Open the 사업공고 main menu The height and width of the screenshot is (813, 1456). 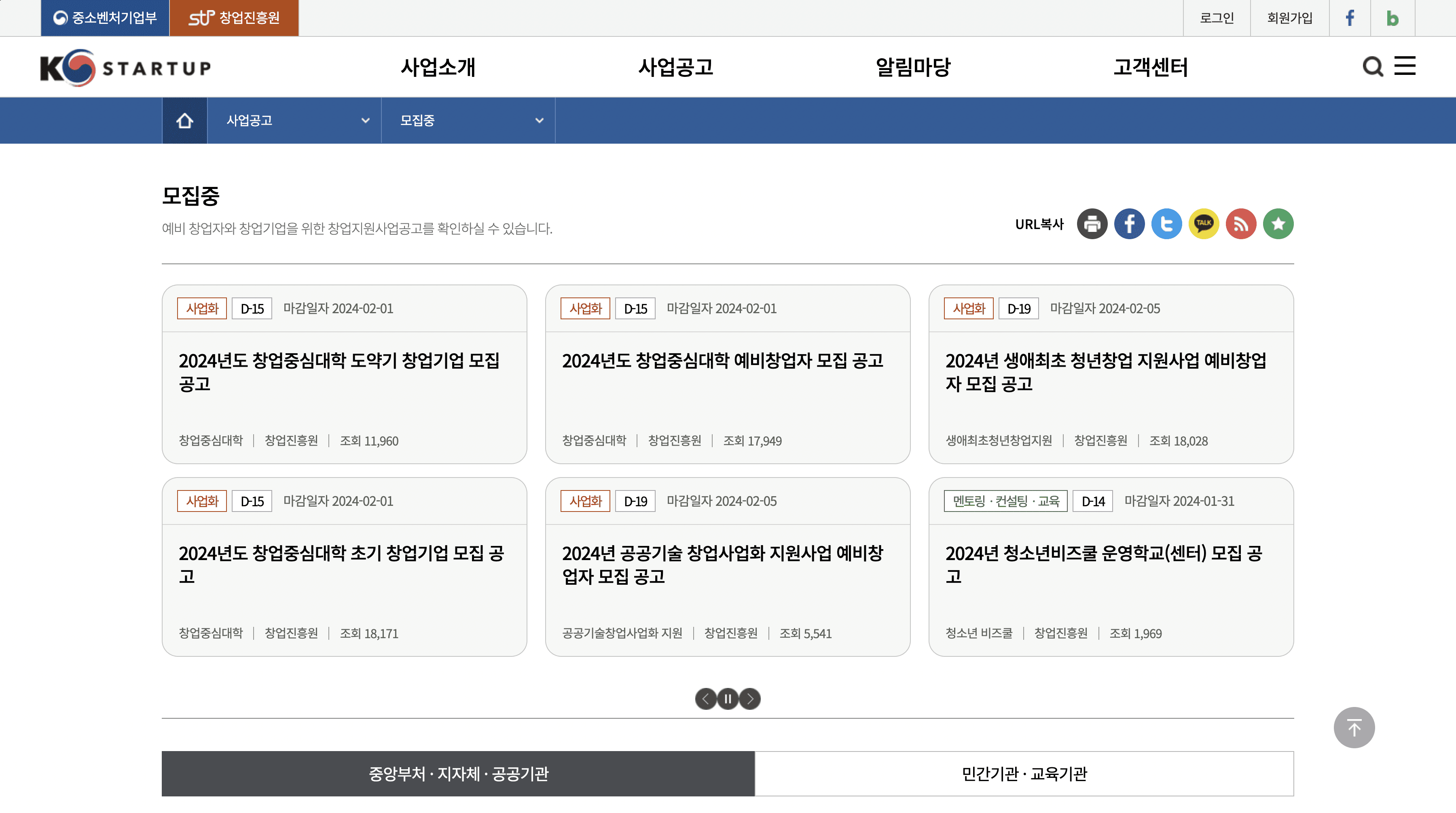pyautogui.click(x=675, y=67)
